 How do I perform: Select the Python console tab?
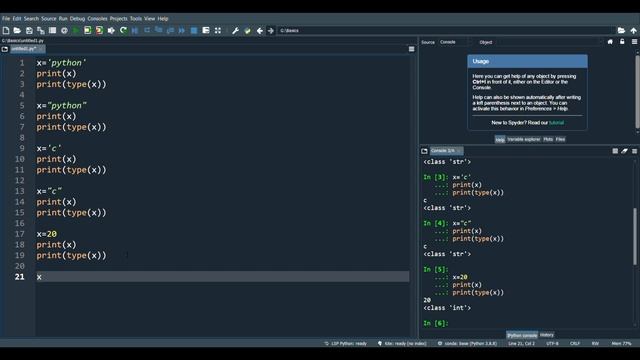pos(522,335)
